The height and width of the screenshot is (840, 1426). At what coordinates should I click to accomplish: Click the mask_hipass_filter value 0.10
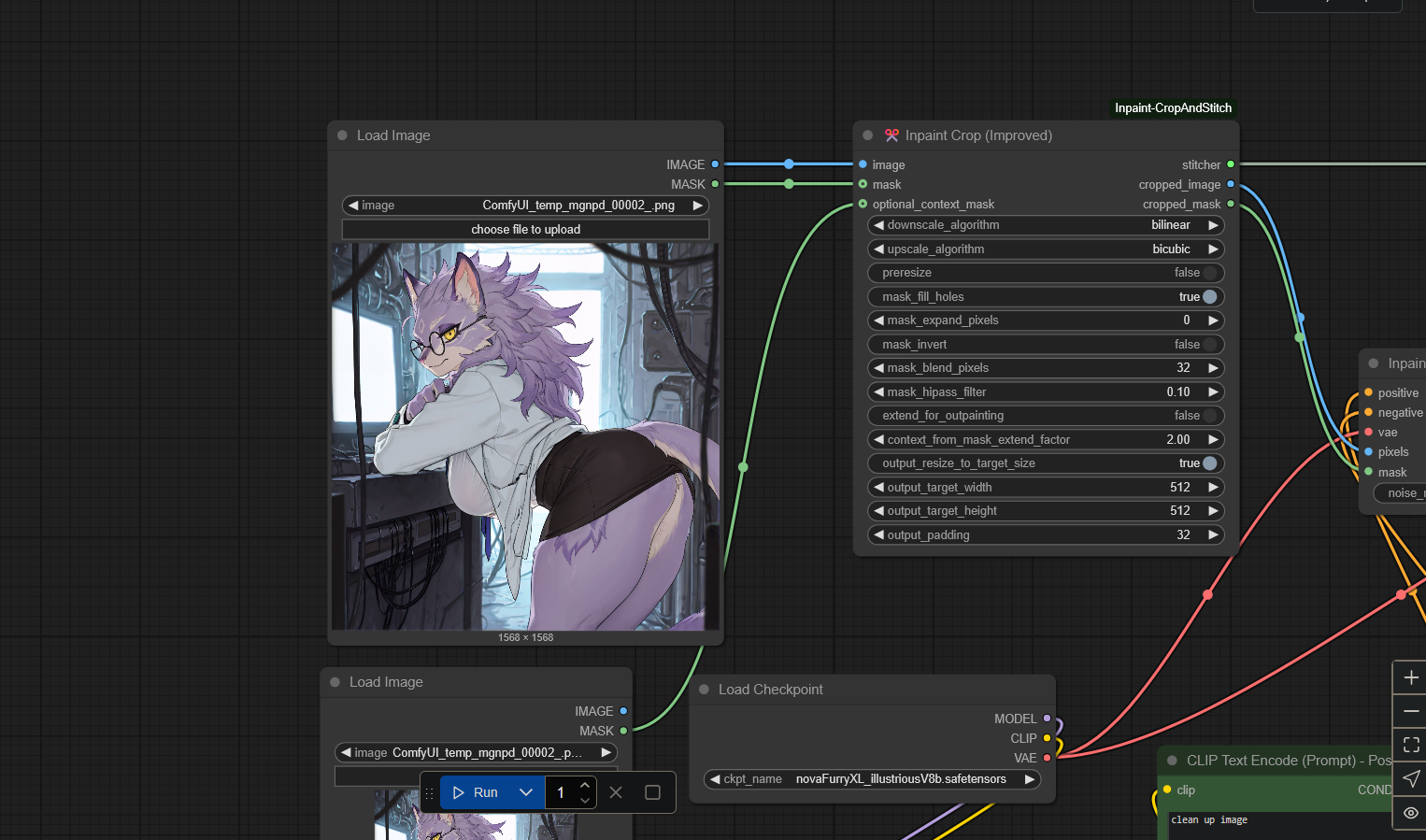click(x=1178, y=392)
